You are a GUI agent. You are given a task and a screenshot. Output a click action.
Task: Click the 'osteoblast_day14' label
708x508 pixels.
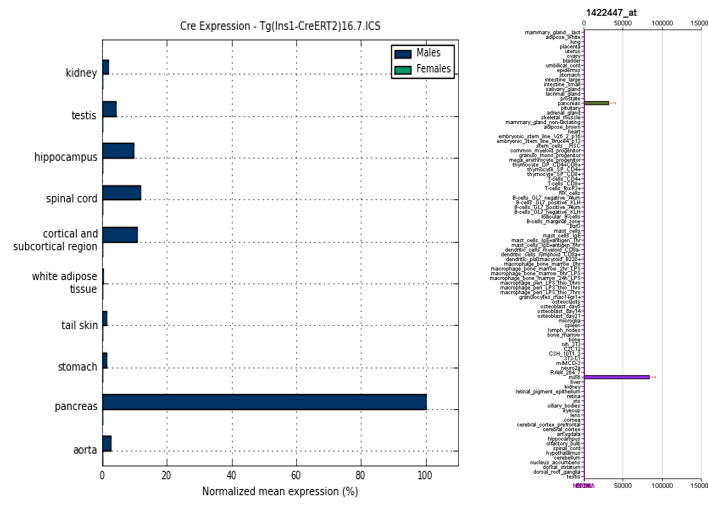[559, 311]
